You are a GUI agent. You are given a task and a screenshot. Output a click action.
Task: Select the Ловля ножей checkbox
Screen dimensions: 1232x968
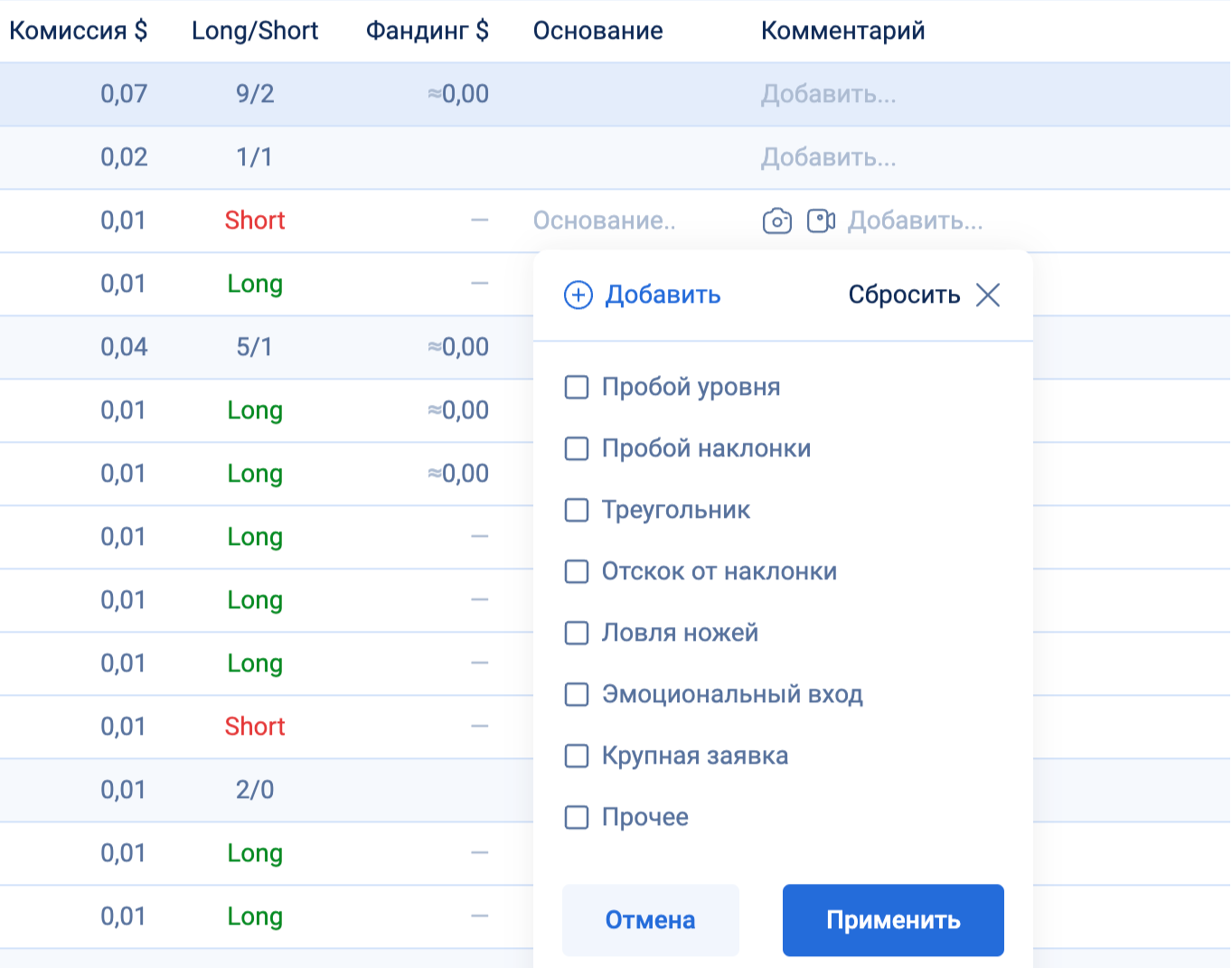[577, 633]
